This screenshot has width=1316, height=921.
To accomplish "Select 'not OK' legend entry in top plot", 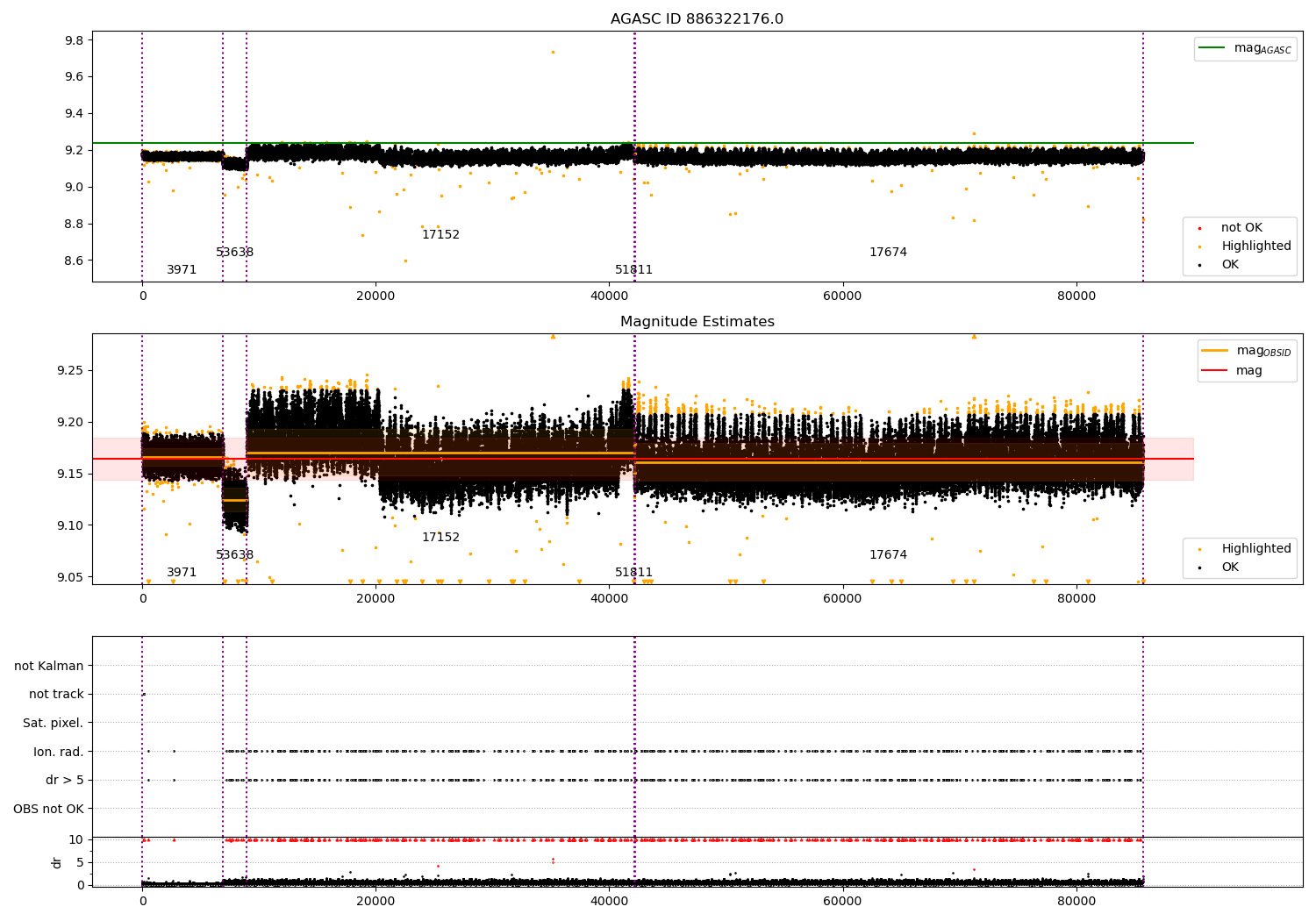I will click(1241, 228).
